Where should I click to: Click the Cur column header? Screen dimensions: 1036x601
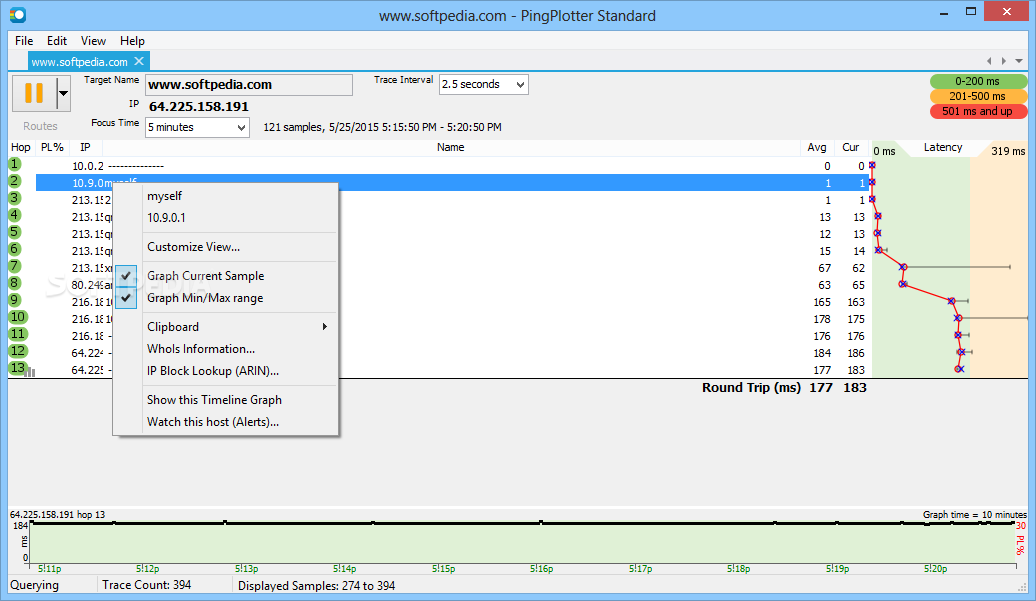(x=851, y=147)
